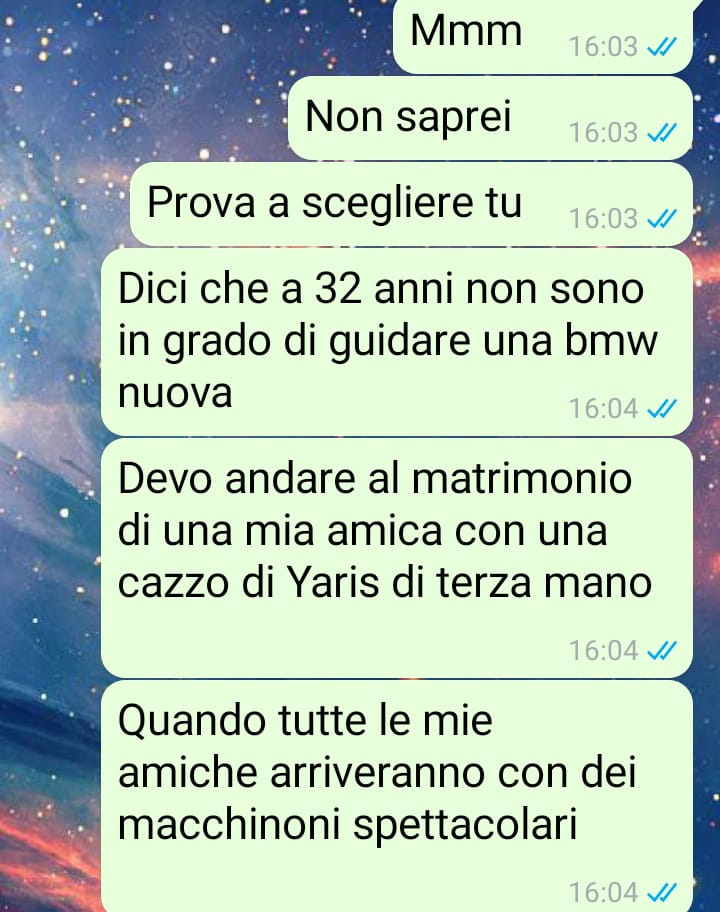Click the 16:04 timestamp on the macchinoni message
Image resolution: width=720 pixels, height=912 pixels.
click(603, 892)
